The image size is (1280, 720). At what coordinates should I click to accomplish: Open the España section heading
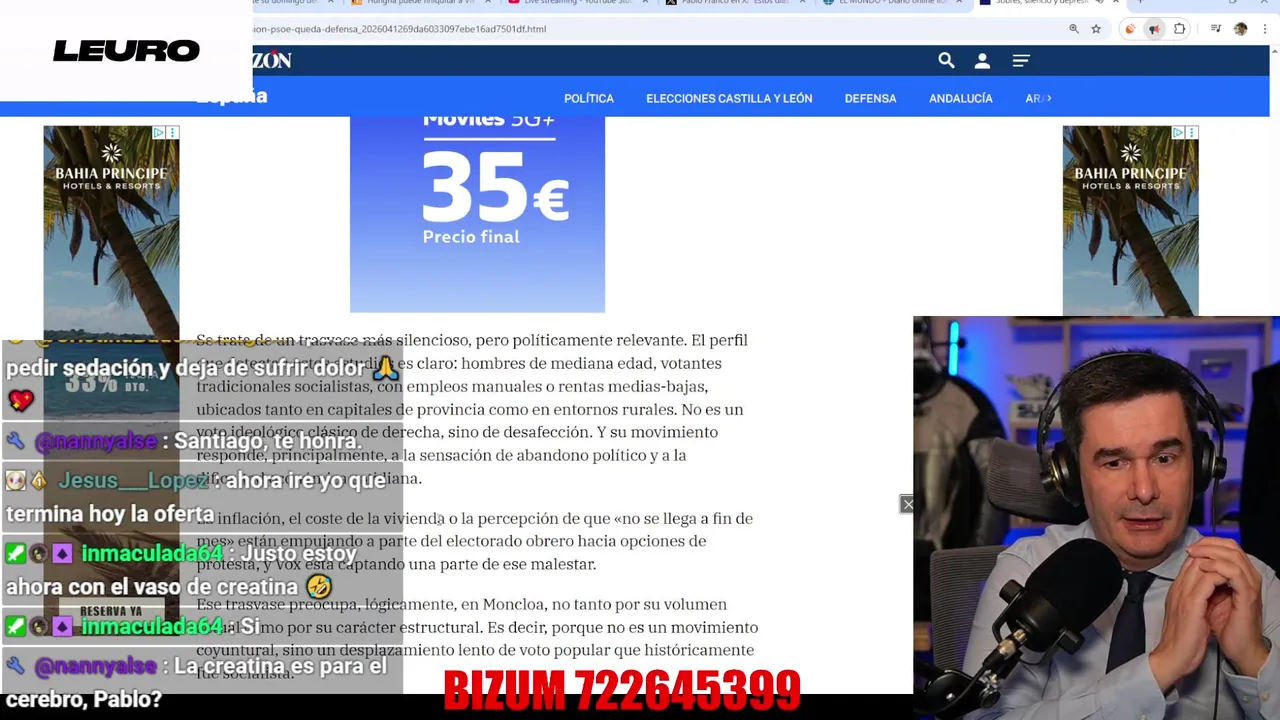tap(232, 97)
